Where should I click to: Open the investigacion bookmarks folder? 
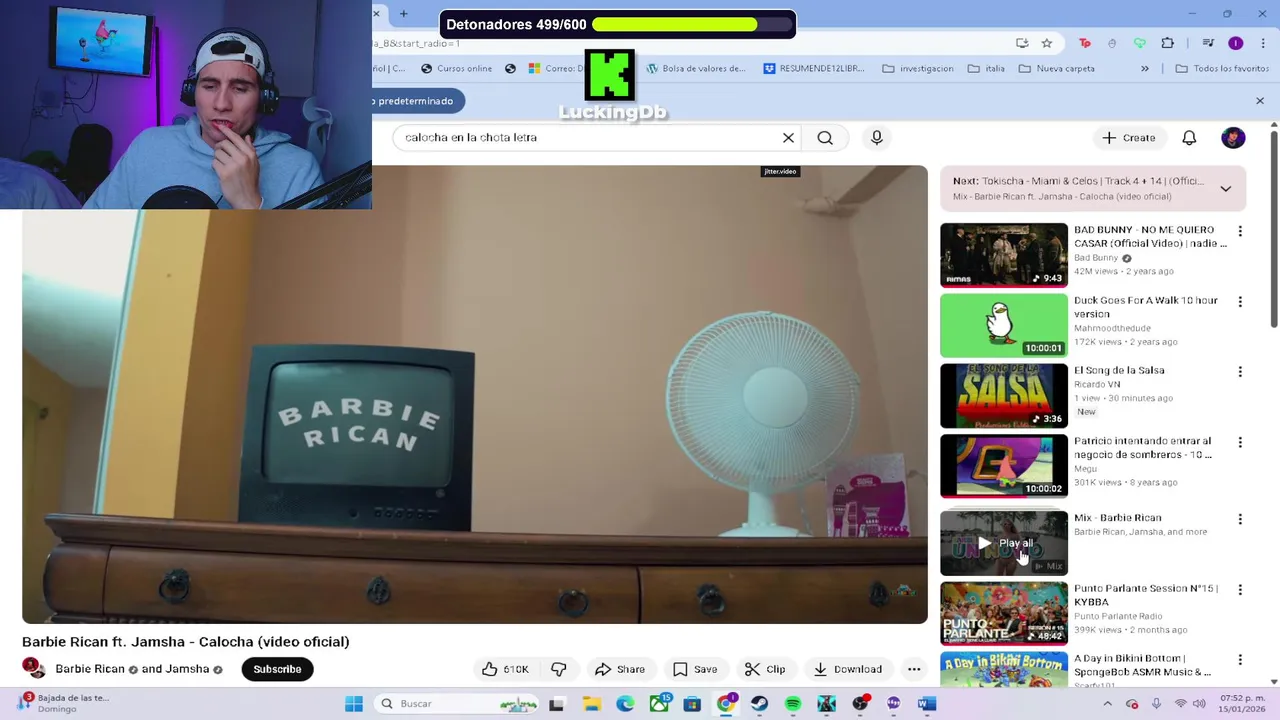tap(918, 69)
